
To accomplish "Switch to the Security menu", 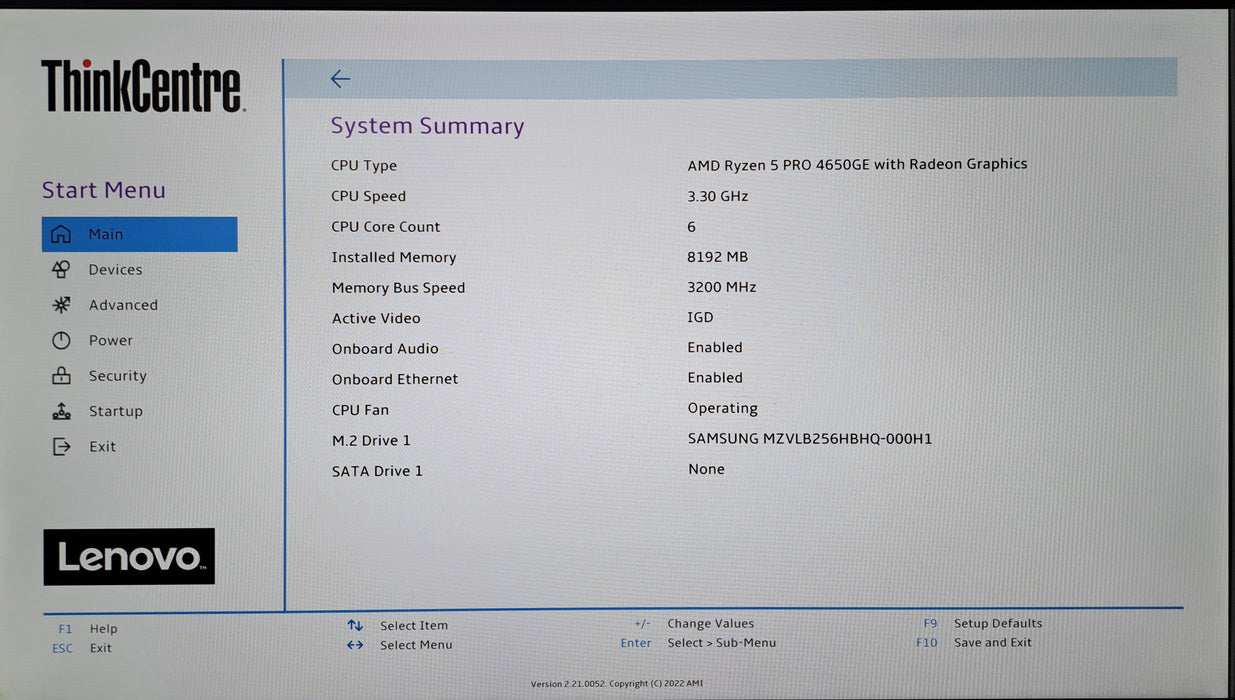I will coord(117,376).
